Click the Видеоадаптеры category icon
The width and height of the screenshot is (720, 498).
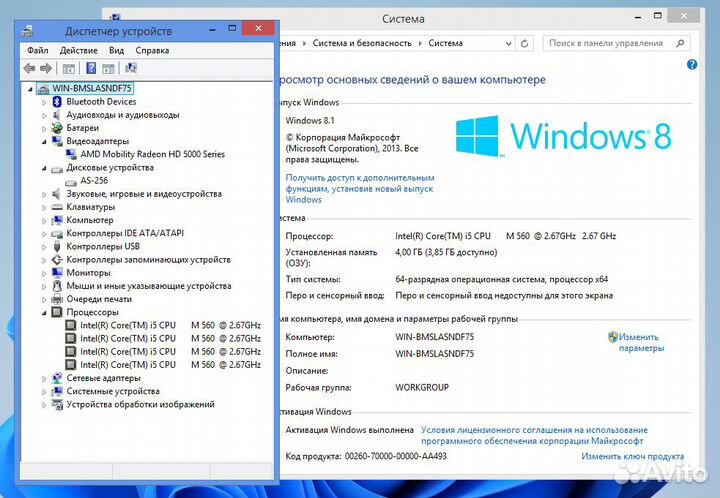57,141
